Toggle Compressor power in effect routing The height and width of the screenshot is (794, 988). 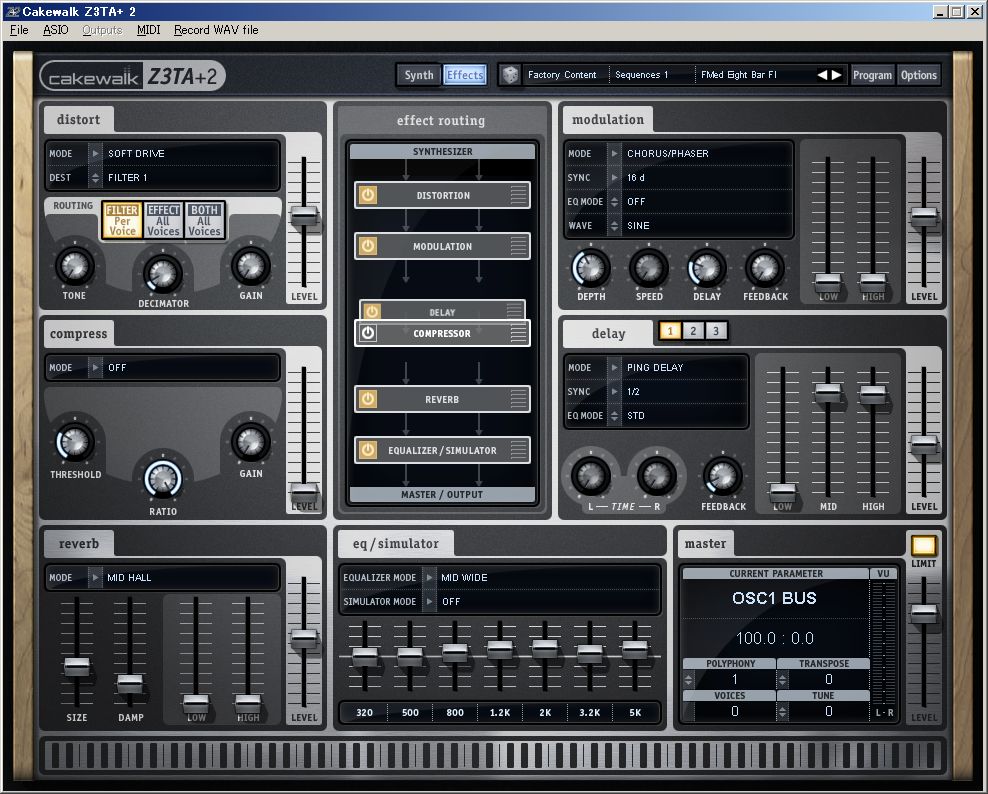click(x=368, y=333)
